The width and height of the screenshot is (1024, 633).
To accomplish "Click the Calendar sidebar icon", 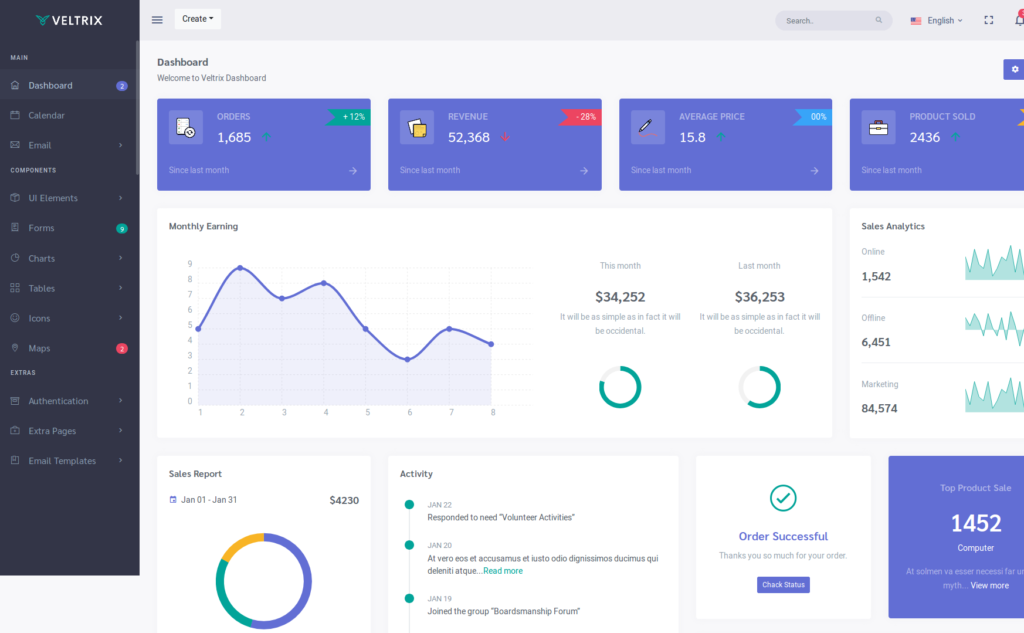I will click(15, 115).
